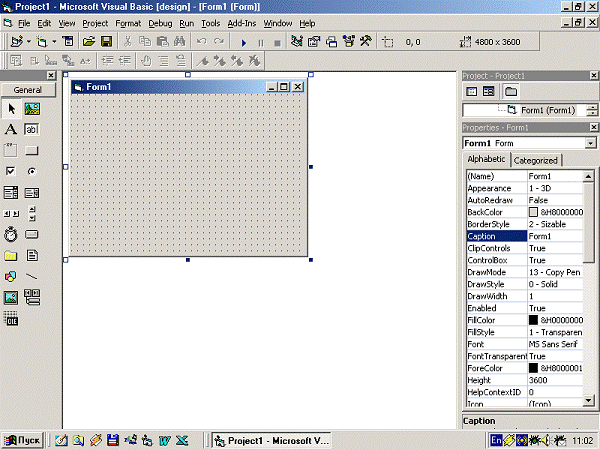
Task: Select the Line control in the toolbox
Action: click(32, 275)
